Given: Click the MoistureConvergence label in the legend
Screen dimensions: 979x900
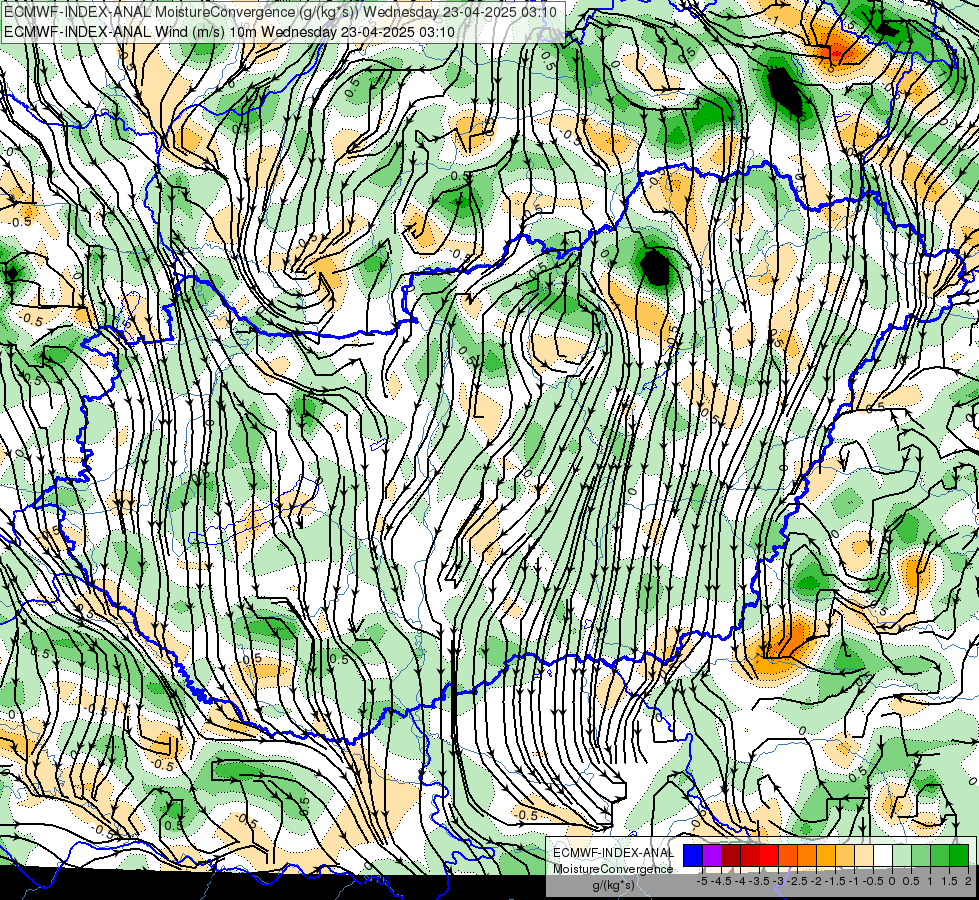Looking at the screenshot, I should coord(613,869).
